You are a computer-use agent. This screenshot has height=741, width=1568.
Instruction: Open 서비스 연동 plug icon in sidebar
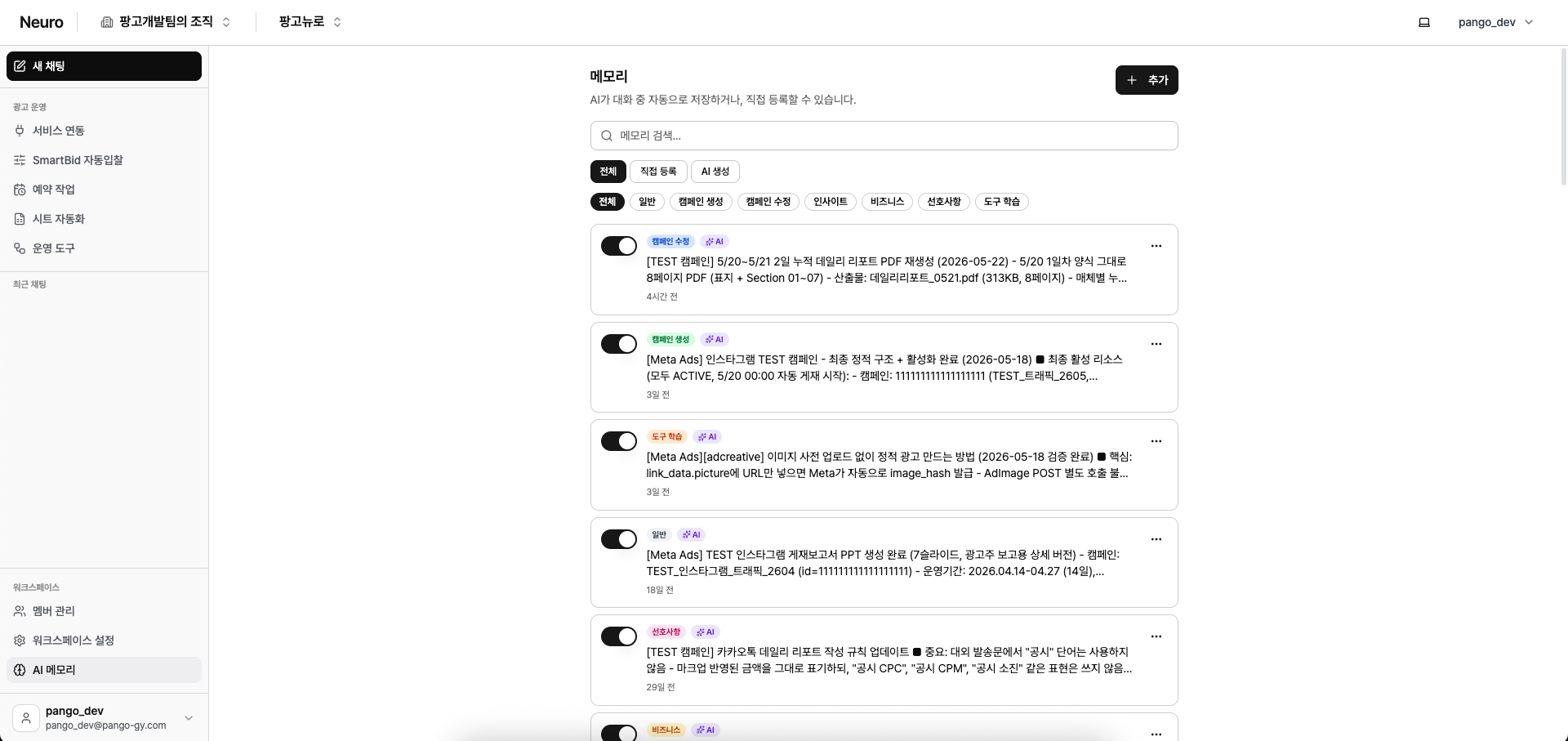tap(20, 131)
